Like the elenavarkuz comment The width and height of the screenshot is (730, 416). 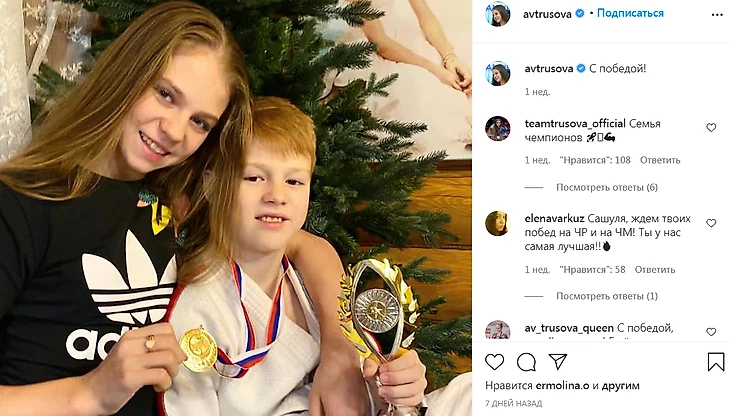(x=711, y=223)
